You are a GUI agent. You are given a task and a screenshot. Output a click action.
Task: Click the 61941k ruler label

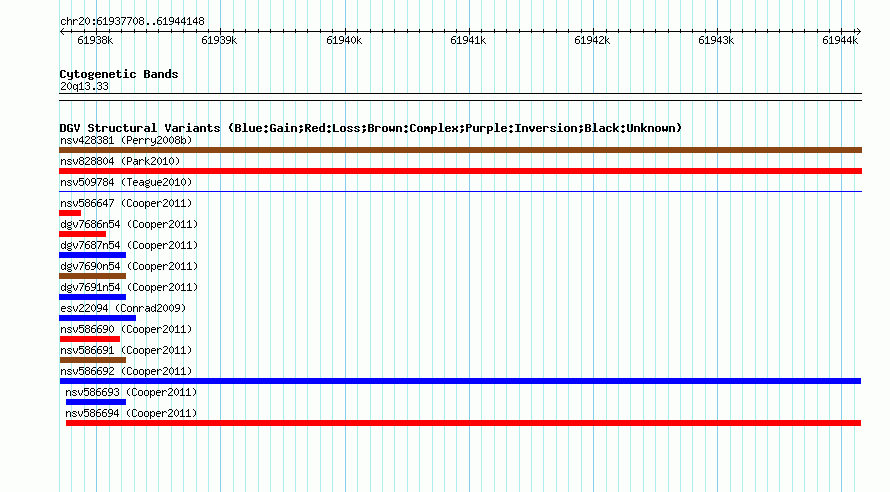click(x=468, y=40)
